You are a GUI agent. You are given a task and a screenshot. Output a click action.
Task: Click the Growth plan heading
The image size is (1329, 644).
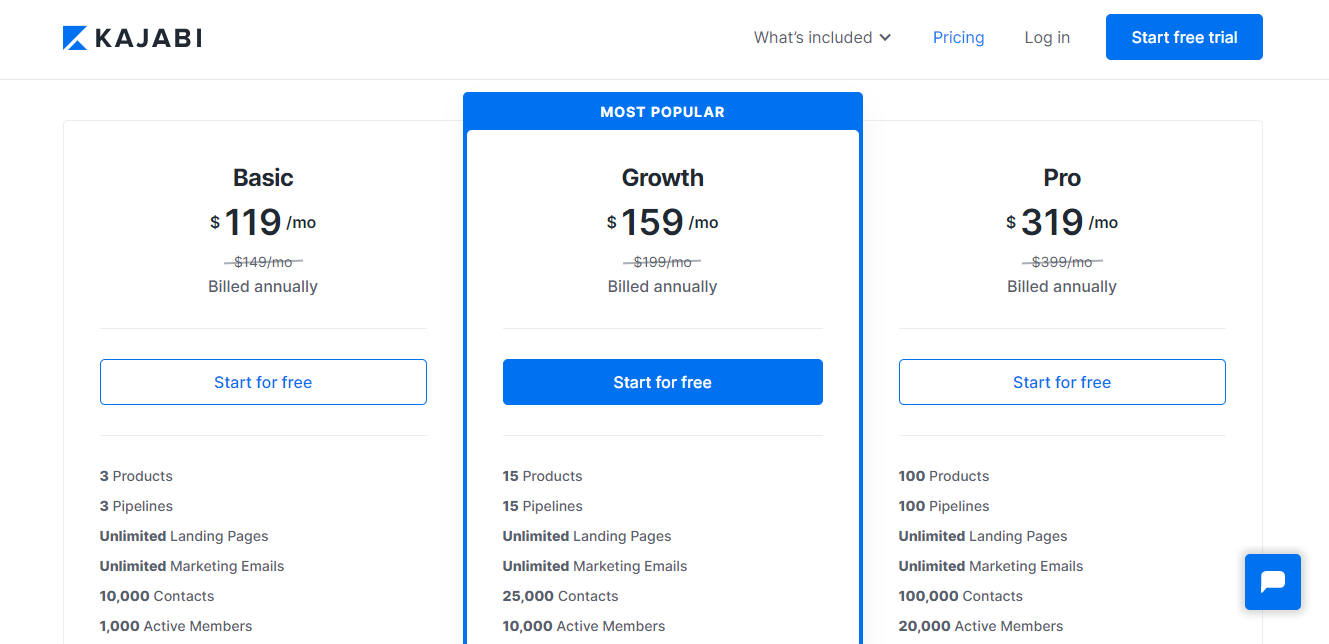coord(662,178)
